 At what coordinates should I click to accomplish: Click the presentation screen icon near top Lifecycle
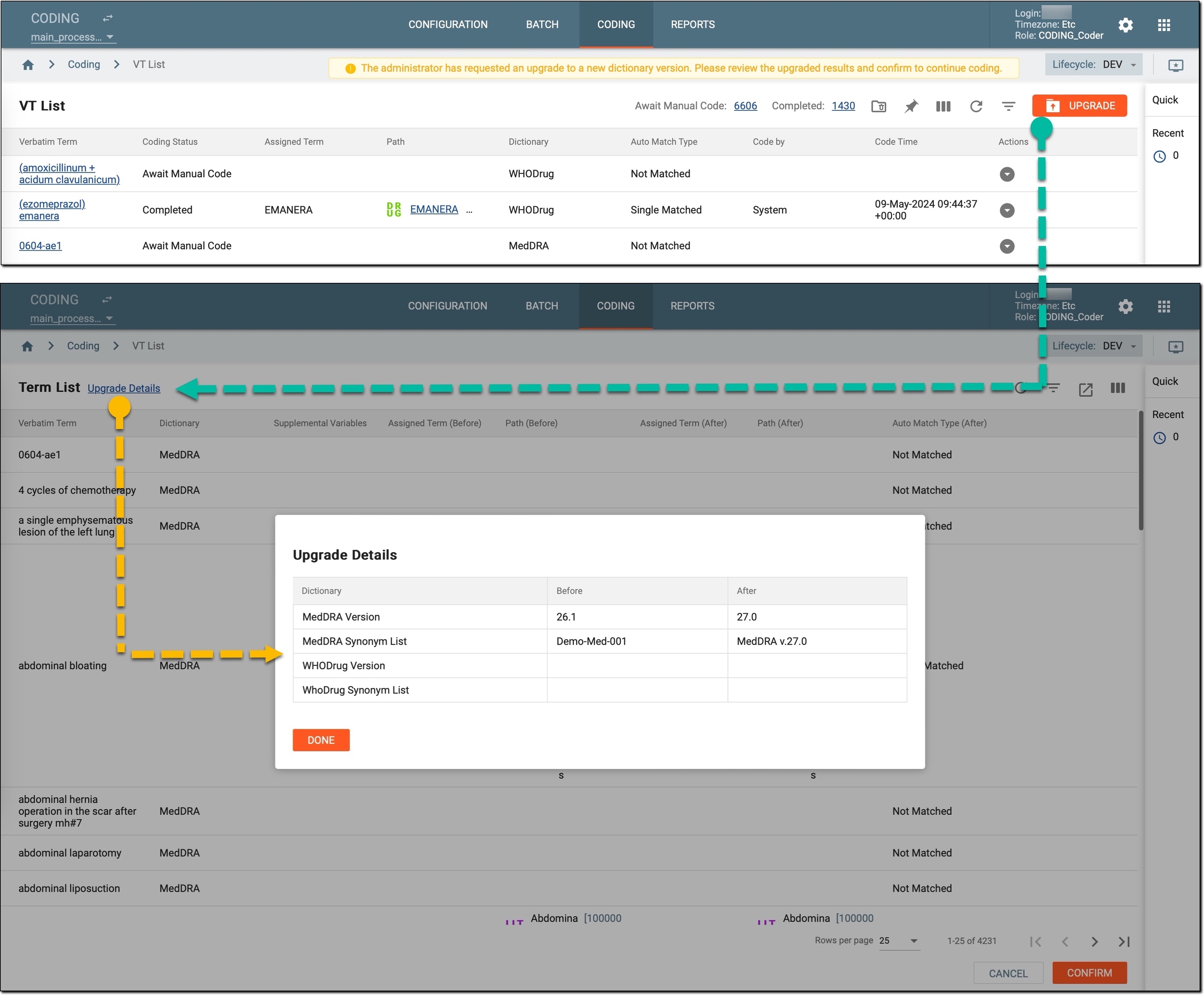(x=1176, y=66)
